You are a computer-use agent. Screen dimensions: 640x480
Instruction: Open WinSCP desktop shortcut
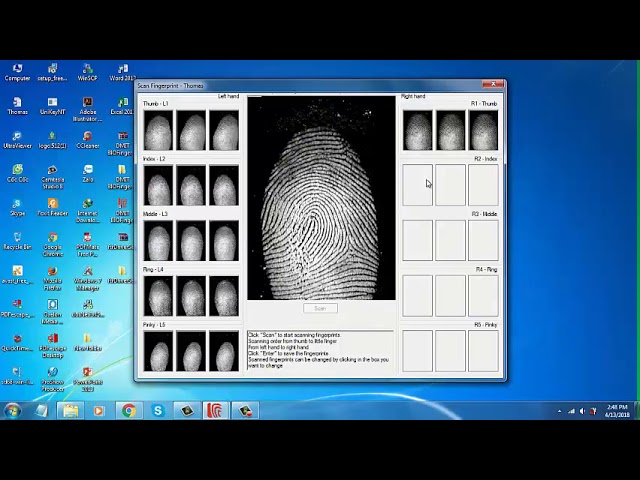87,72
